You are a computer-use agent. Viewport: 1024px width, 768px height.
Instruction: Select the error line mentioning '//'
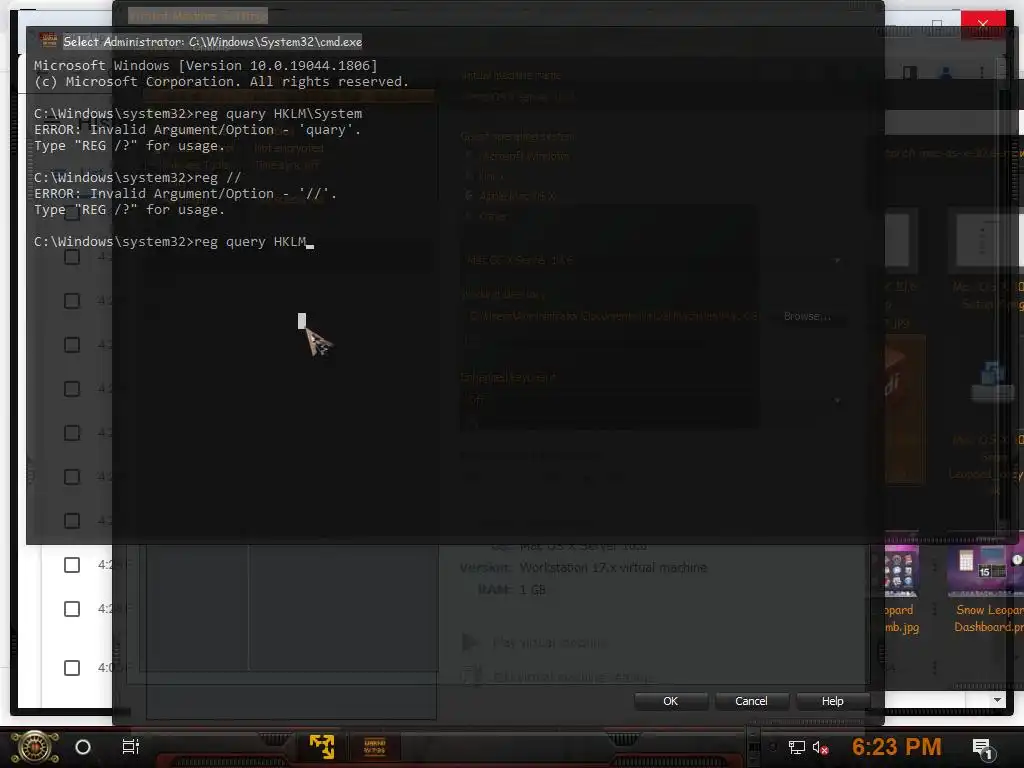(185, 193)
